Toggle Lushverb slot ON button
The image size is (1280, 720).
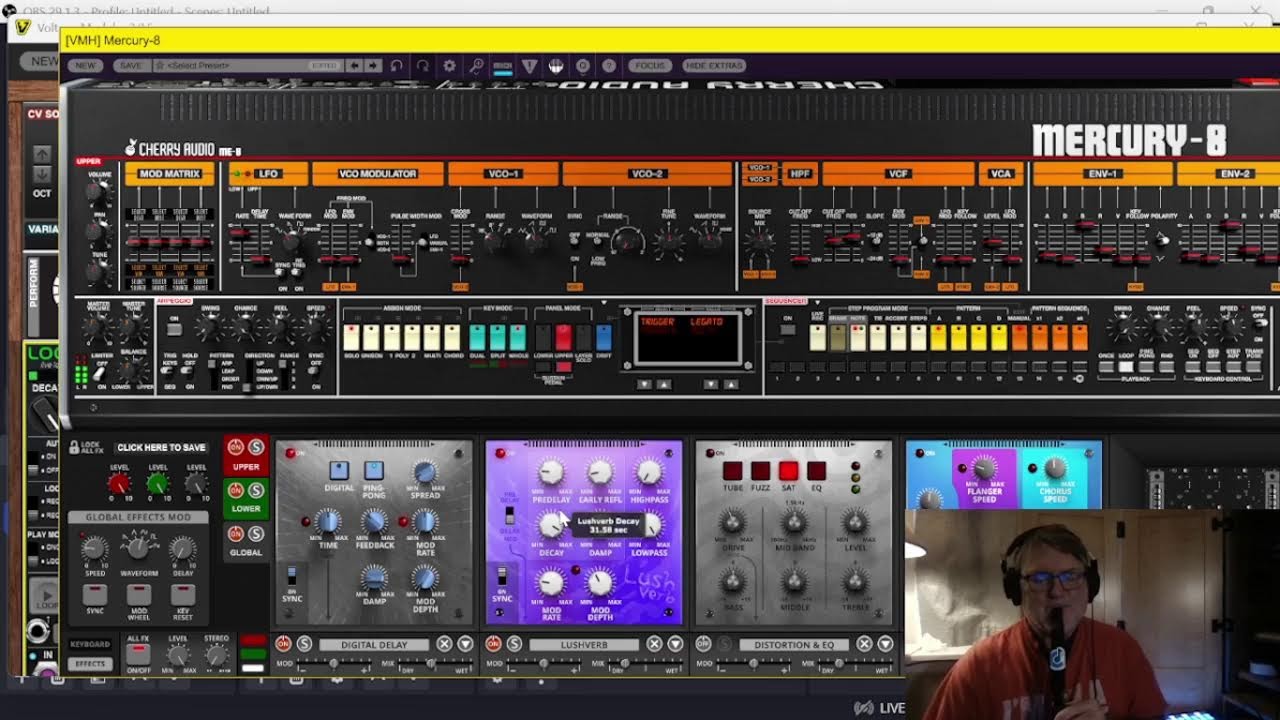[x=493, y=644]
